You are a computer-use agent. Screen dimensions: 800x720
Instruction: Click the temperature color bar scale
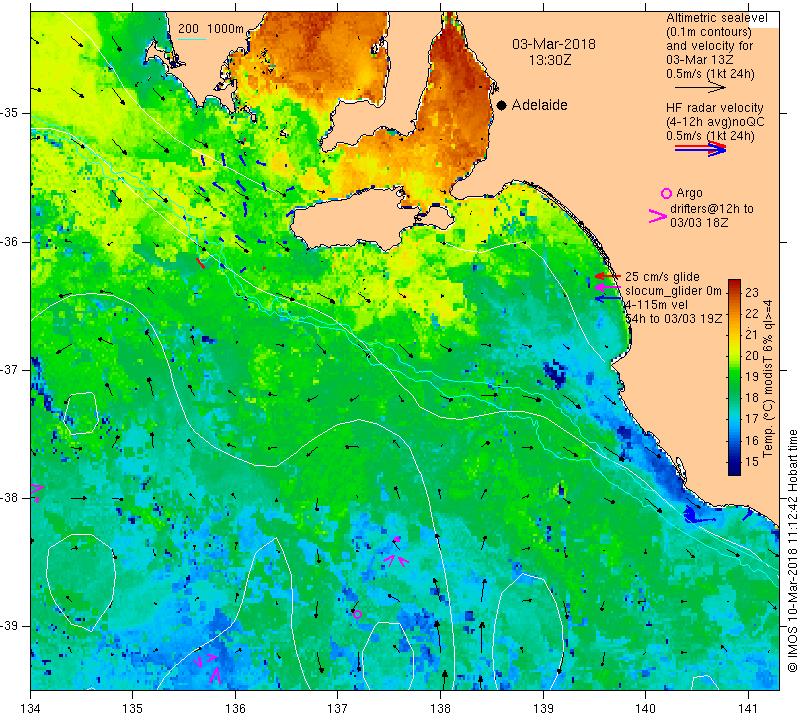pos(734,377)
